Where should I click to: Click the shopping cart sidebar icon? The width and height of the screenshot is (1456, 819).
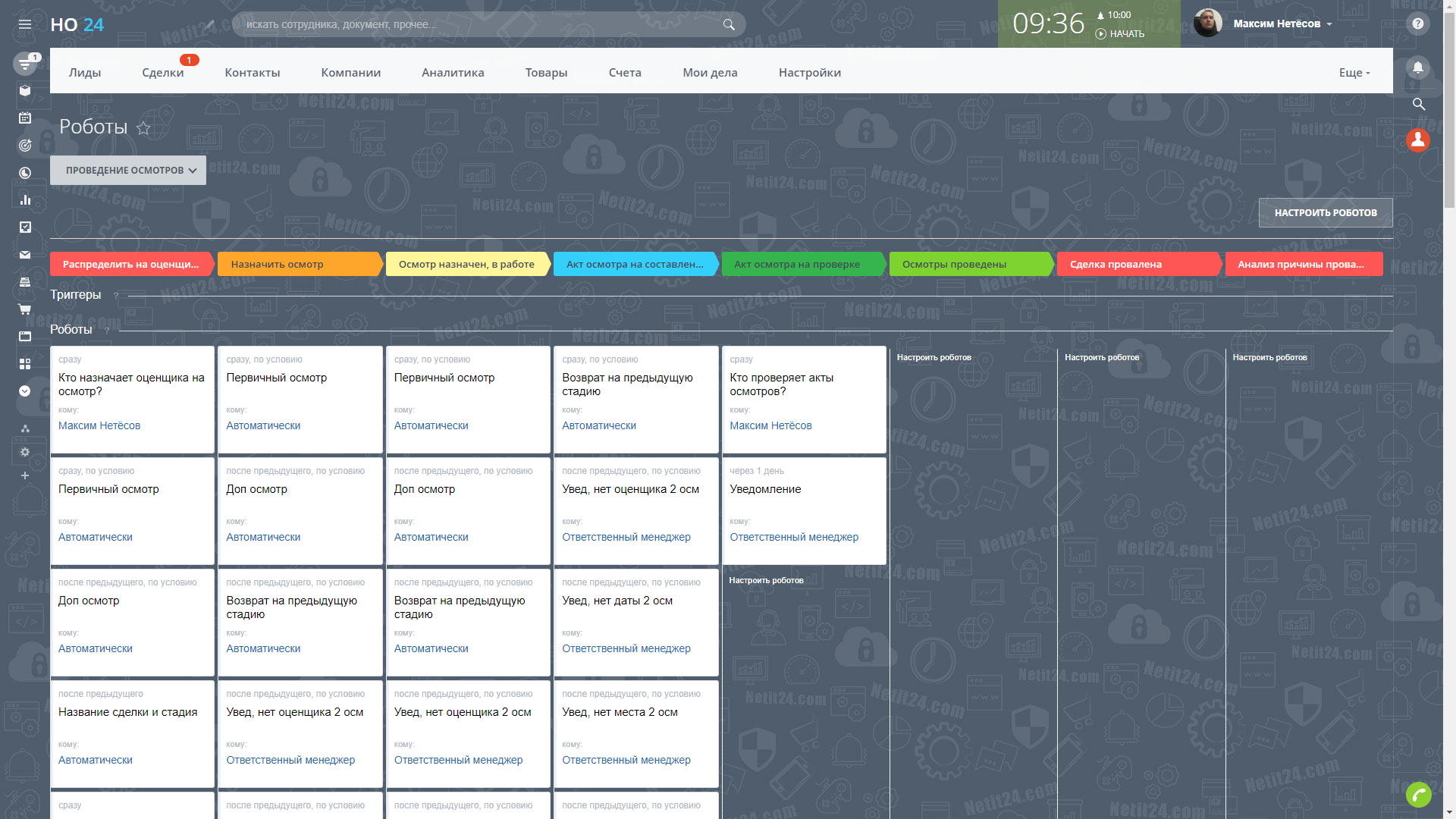pyautogui.click(x=25, y=309)
